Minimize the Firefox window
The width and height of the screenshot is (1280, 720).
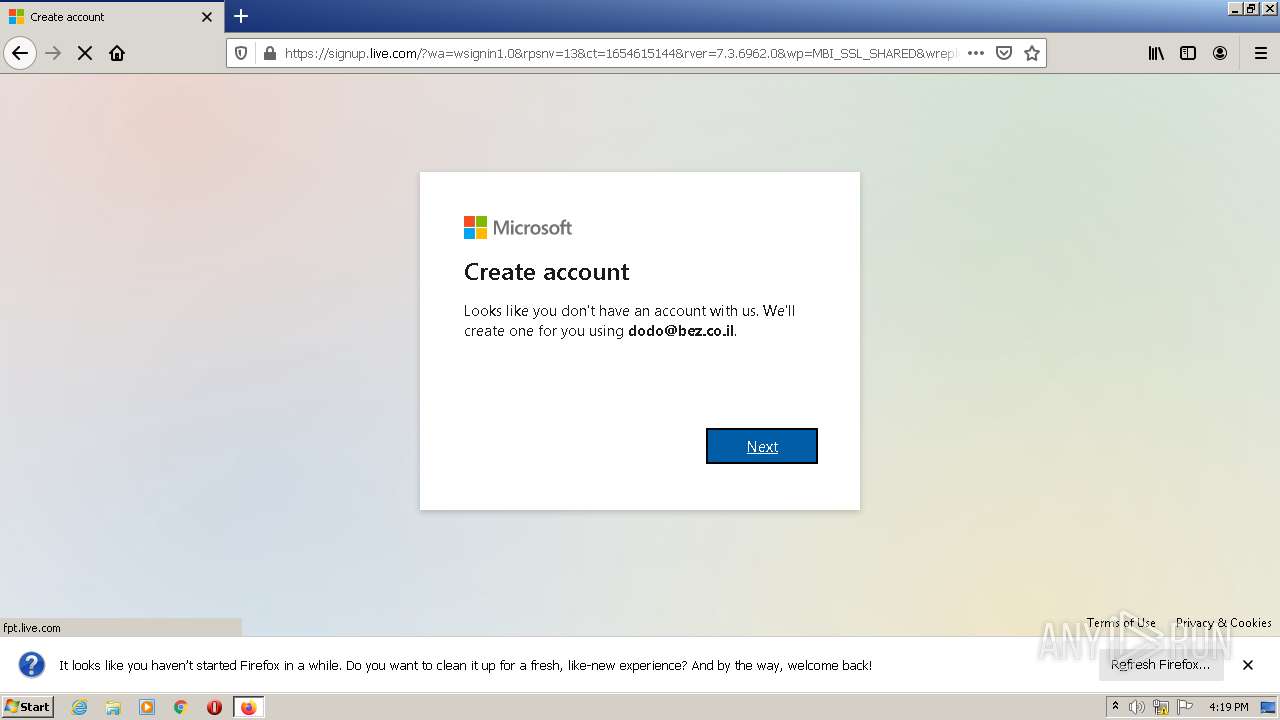click(1235, 8)
